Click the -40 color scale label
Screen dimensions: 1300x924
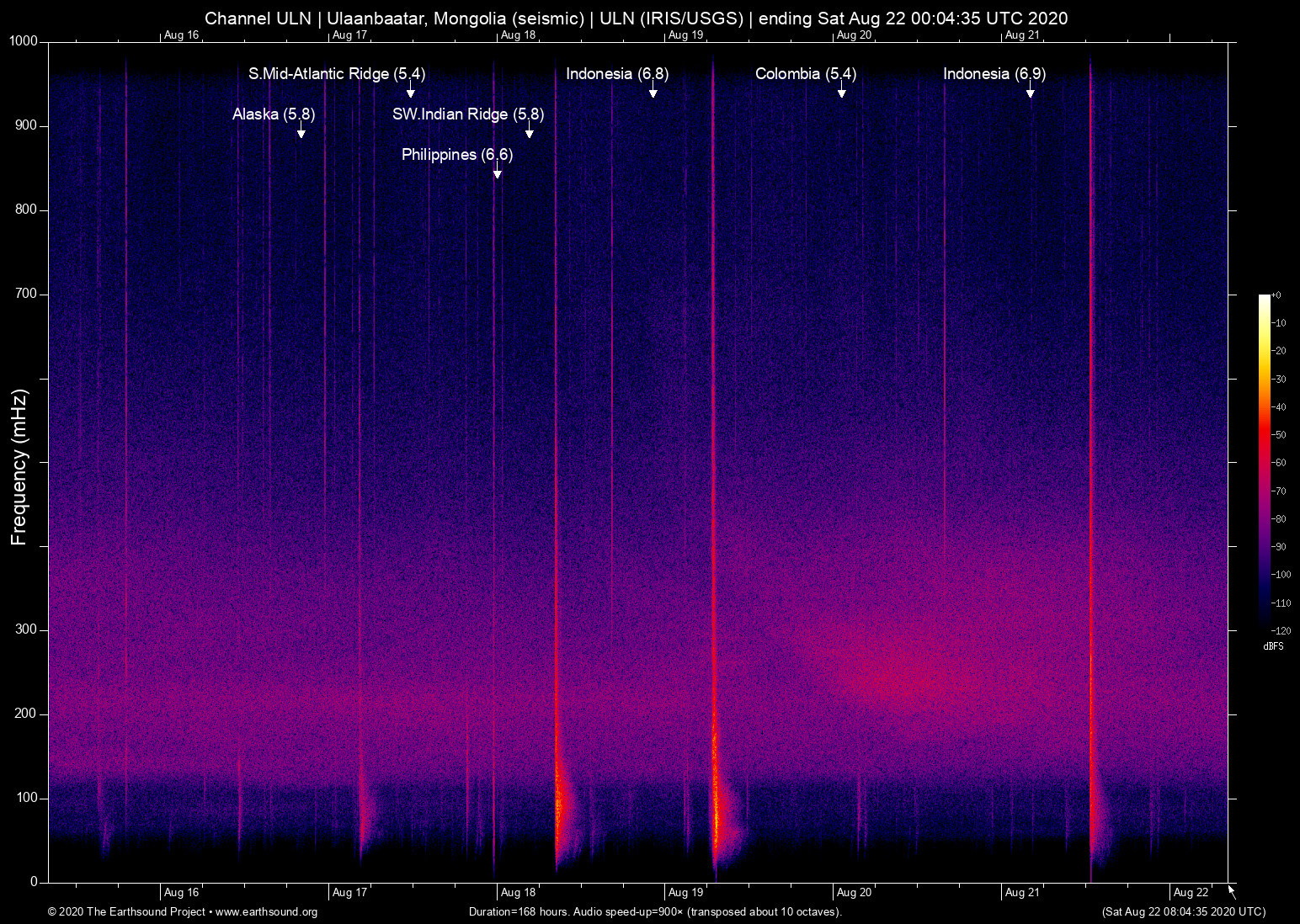1279,407
